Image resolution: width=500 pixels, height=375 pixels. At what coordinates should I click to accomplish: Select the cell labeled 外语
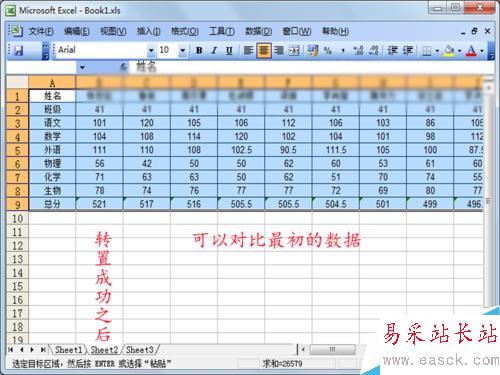point(52,150)
